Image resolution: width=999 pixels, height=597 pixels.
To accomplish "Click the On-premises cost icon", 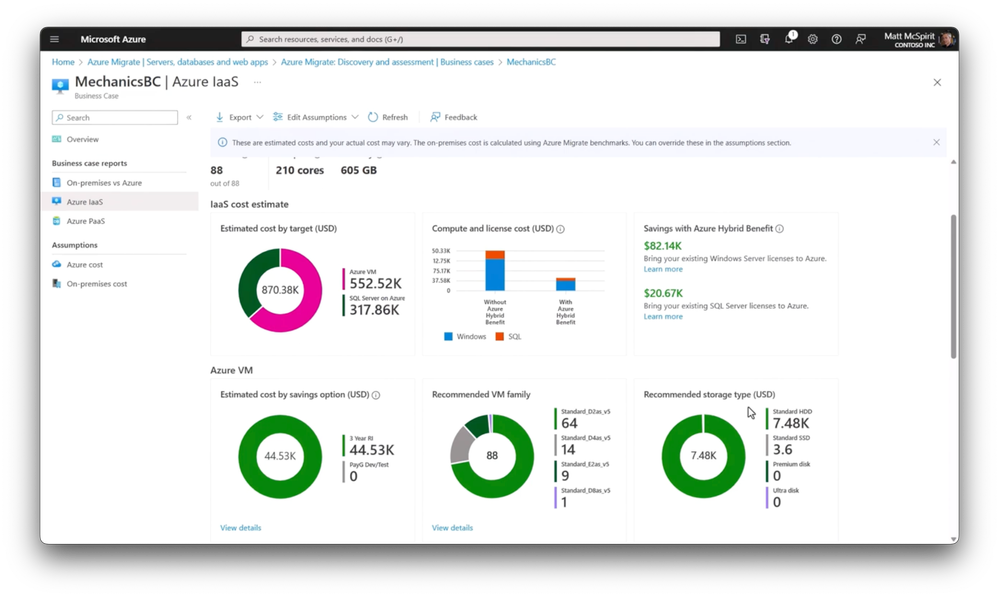I will coord(57,284).
